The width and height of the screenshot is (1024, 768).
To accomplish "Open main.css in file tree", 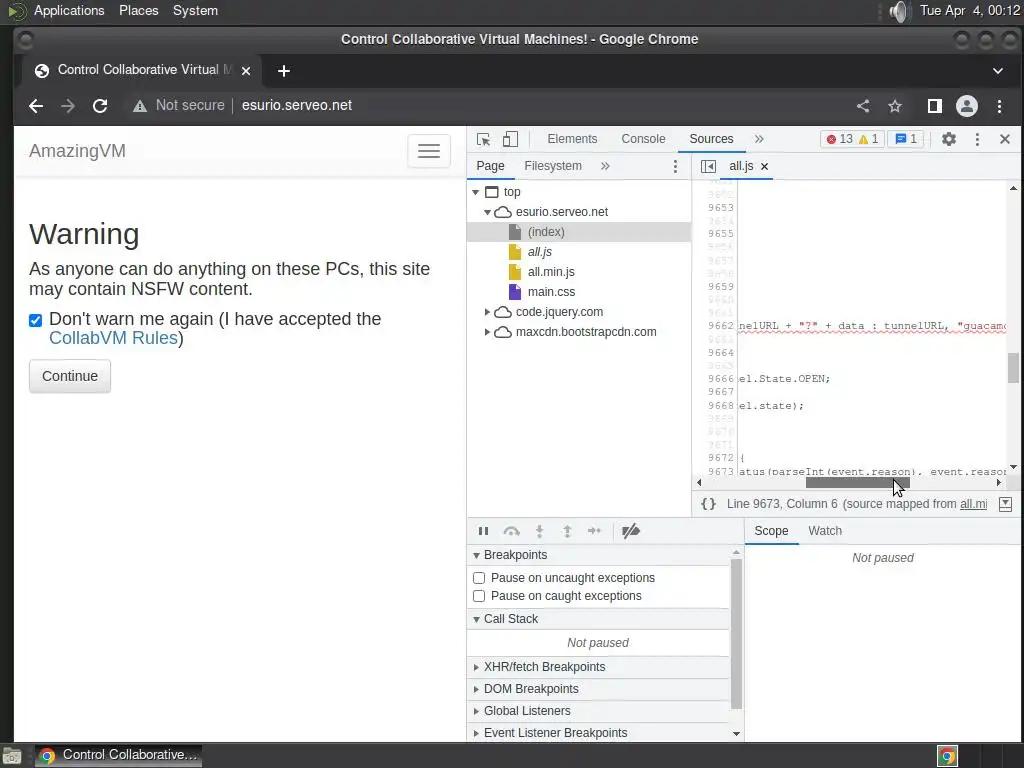I will (551, 293).
